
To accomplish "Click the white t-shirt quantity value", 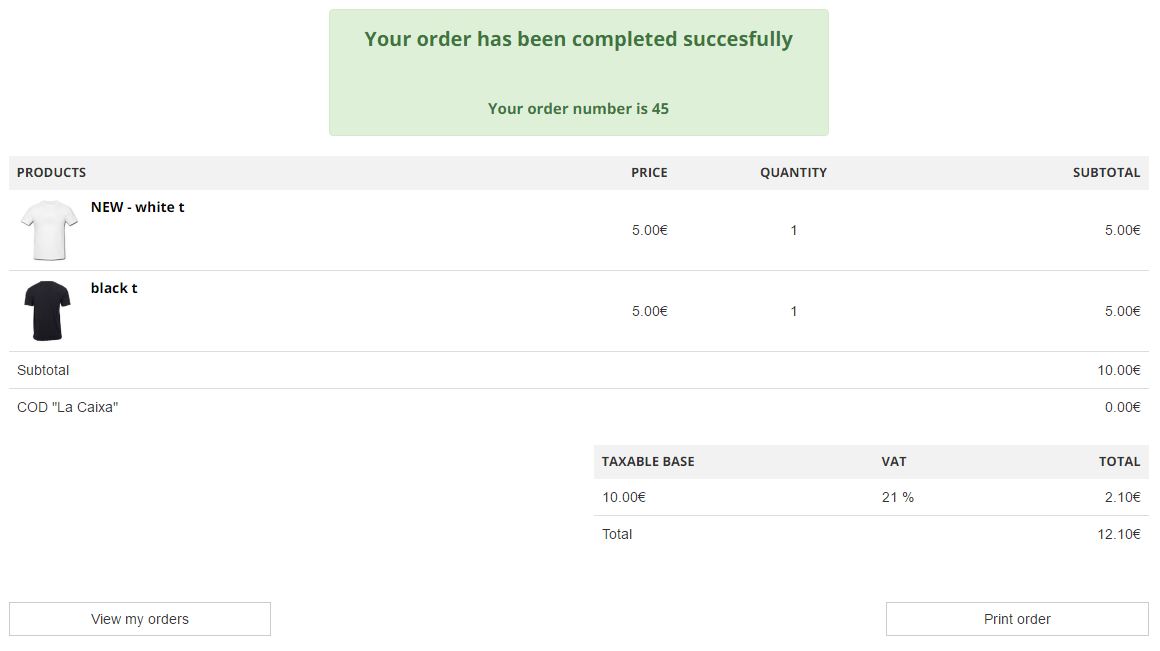I will click(x=794, y=230).
